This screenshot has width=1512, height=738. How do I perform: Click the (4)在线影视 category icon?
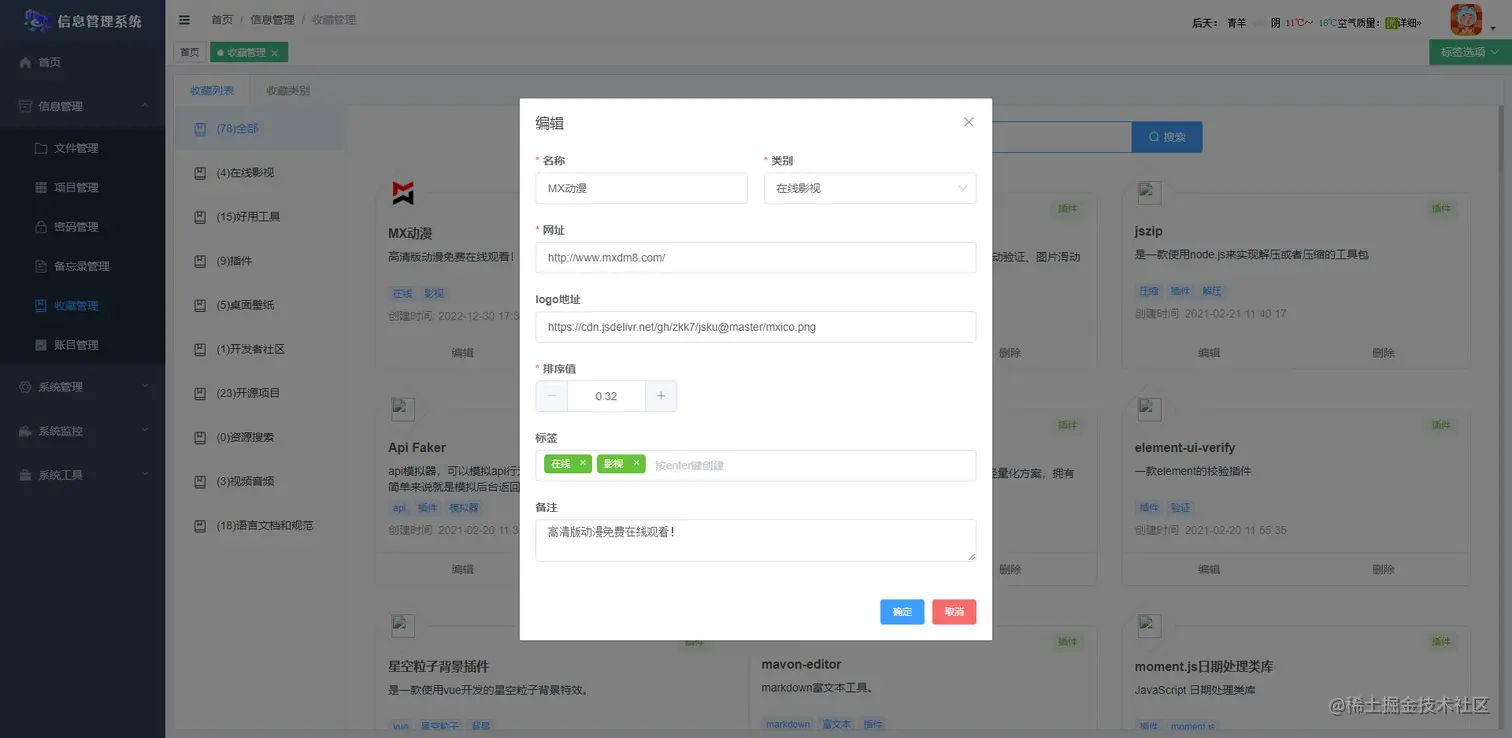tap(200, 173)
